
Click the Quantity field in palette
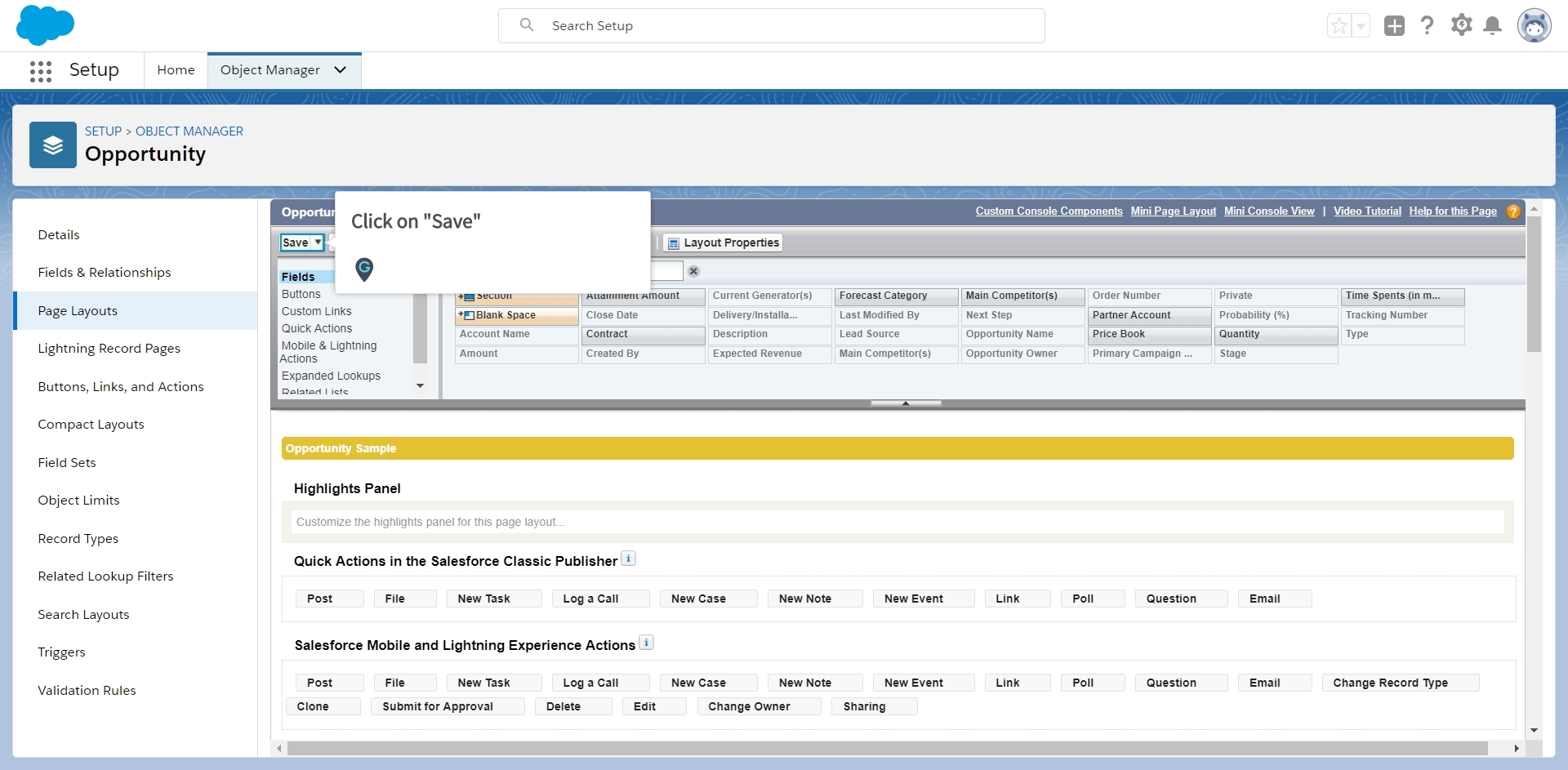pos(1276,335)
